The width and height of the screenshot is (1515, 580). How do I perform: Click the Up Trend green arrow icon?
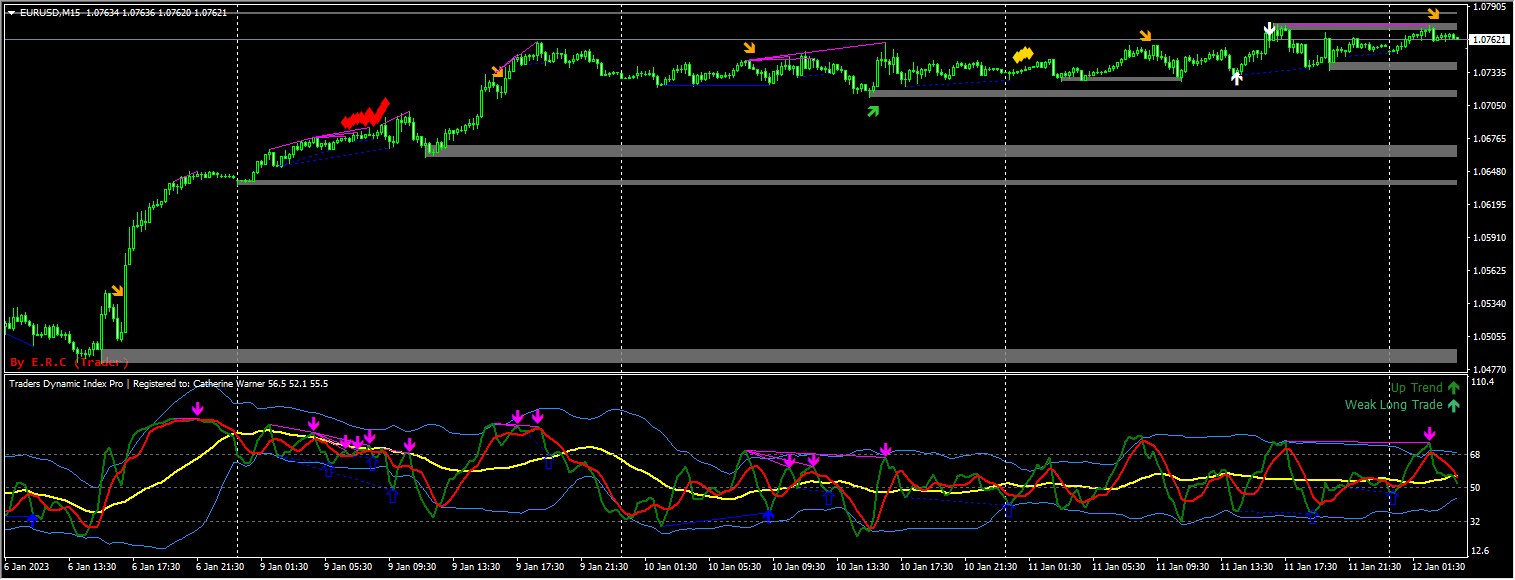1453,388
